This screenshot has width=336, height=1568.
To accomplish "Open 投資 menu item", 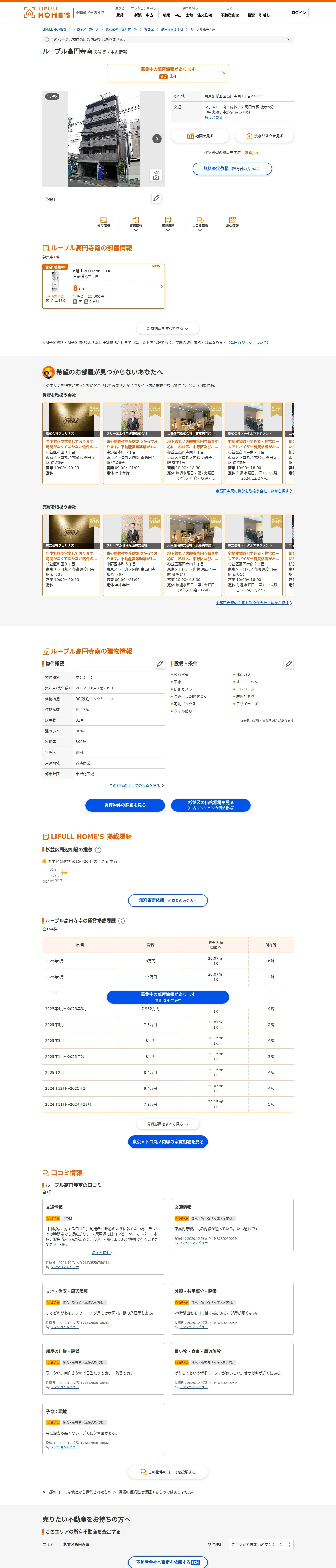I will (251, 15).
